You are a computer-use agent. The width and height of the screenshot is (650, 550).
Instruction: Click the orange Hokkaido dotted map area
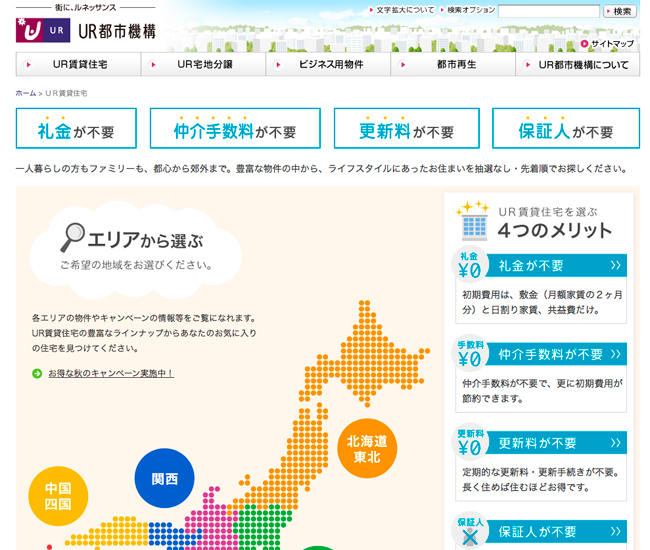(365, 356)
